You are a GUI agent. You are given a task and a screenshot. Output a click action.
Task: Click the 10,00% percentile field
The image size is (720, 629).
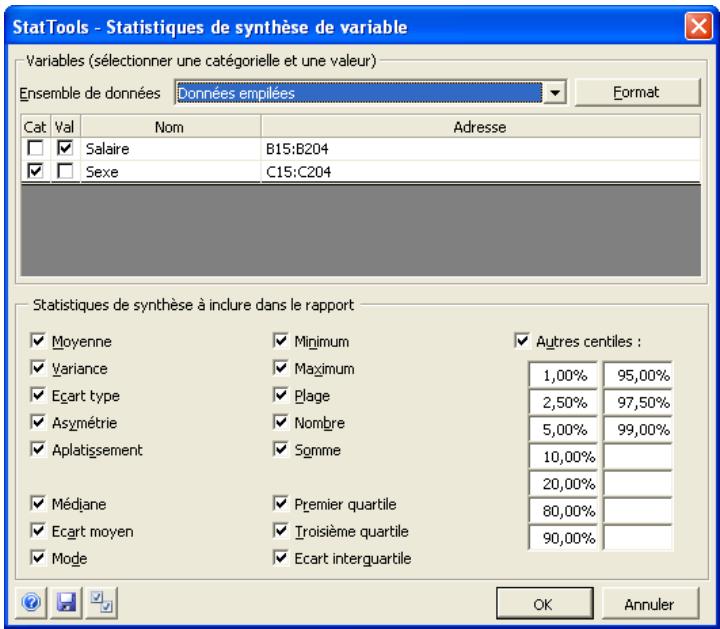pos(563,456)
